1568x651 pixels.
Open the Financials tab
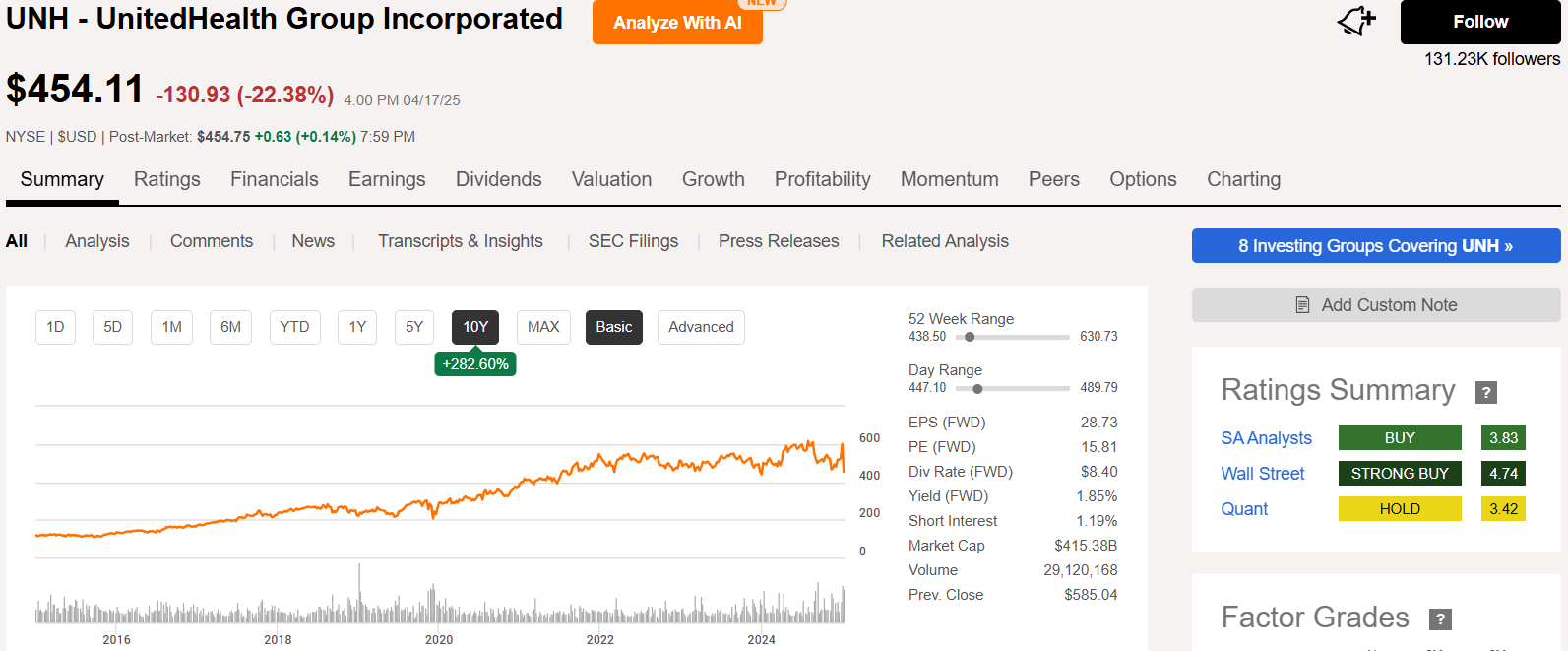[x=275, y=179]
